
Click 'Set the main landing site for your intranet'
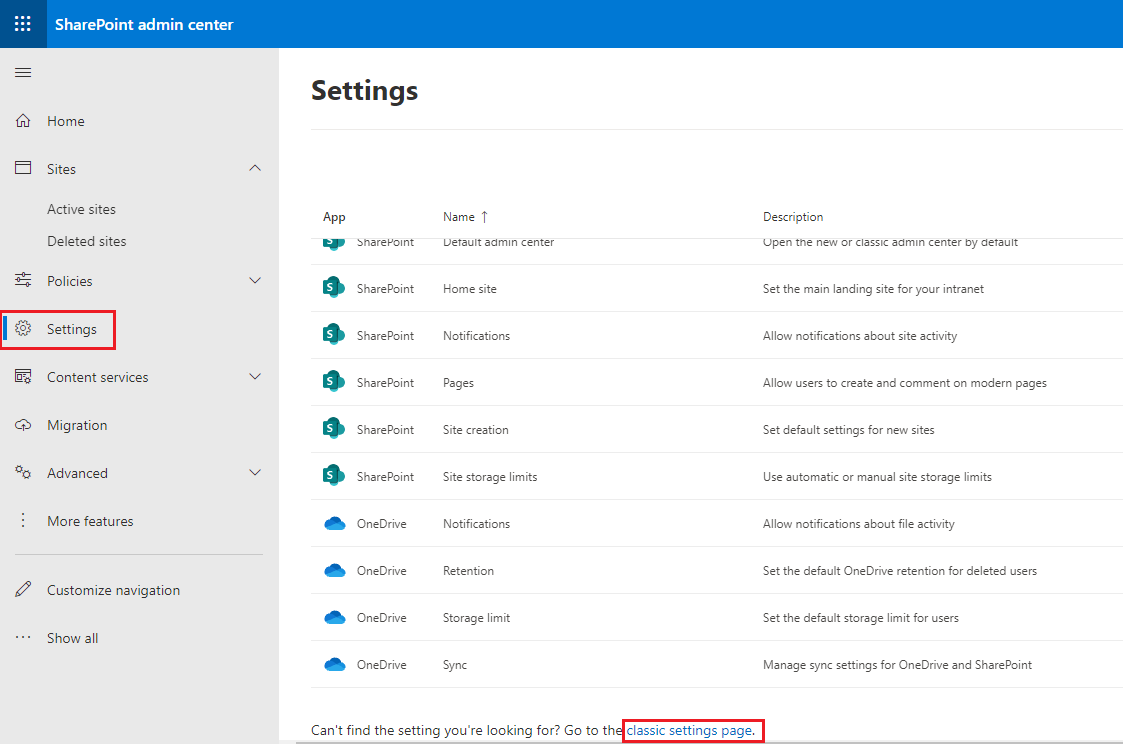(x=873, y=289)
